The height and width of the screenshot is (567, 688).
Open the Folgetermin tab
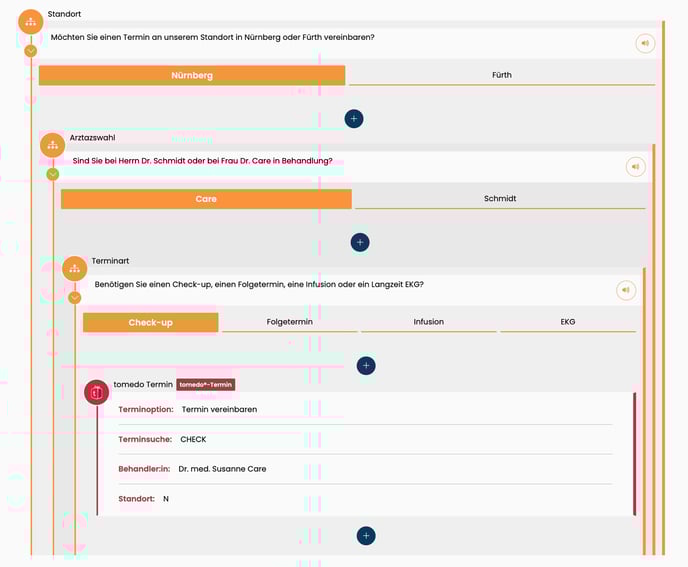pyautogui.click(x=289, y=322)
